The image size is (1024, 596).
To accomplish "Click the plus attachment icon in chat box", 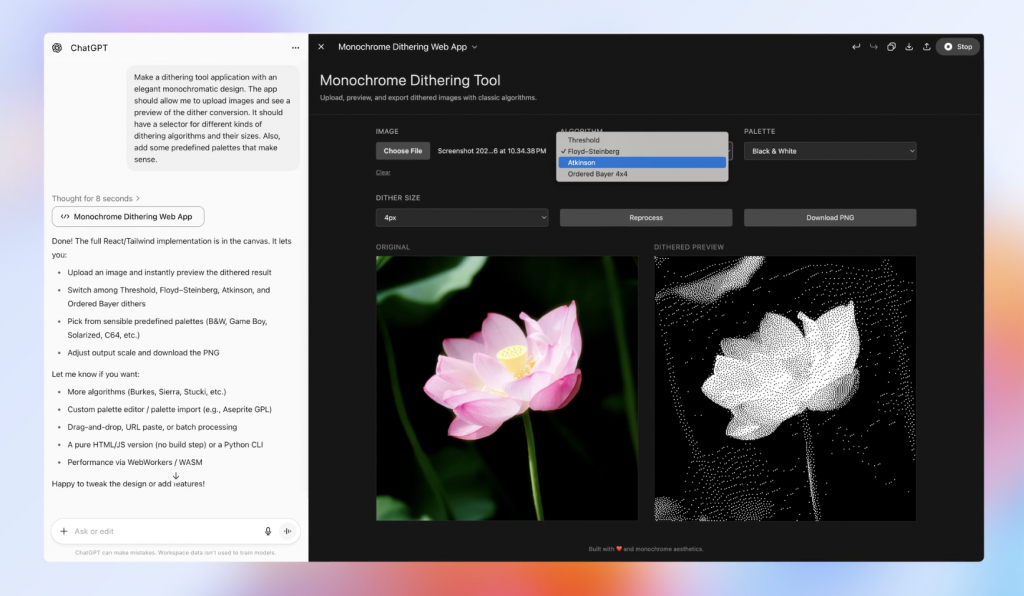I will click(64, 531).
